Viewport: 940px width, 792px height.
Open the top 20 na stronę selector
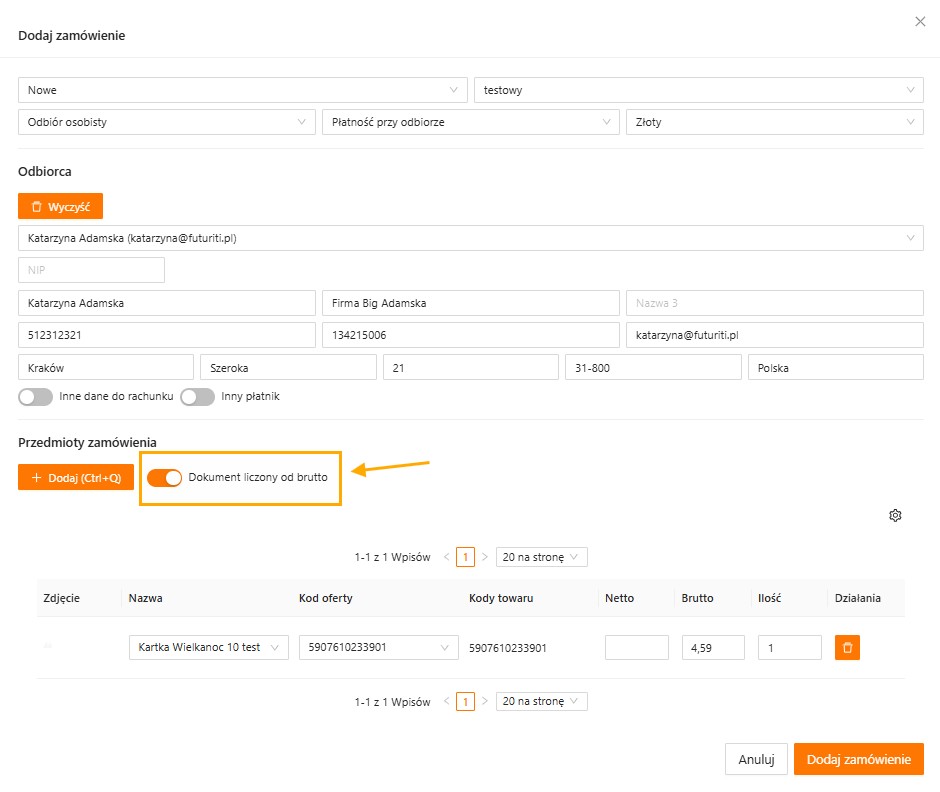(x=541, y=557)
